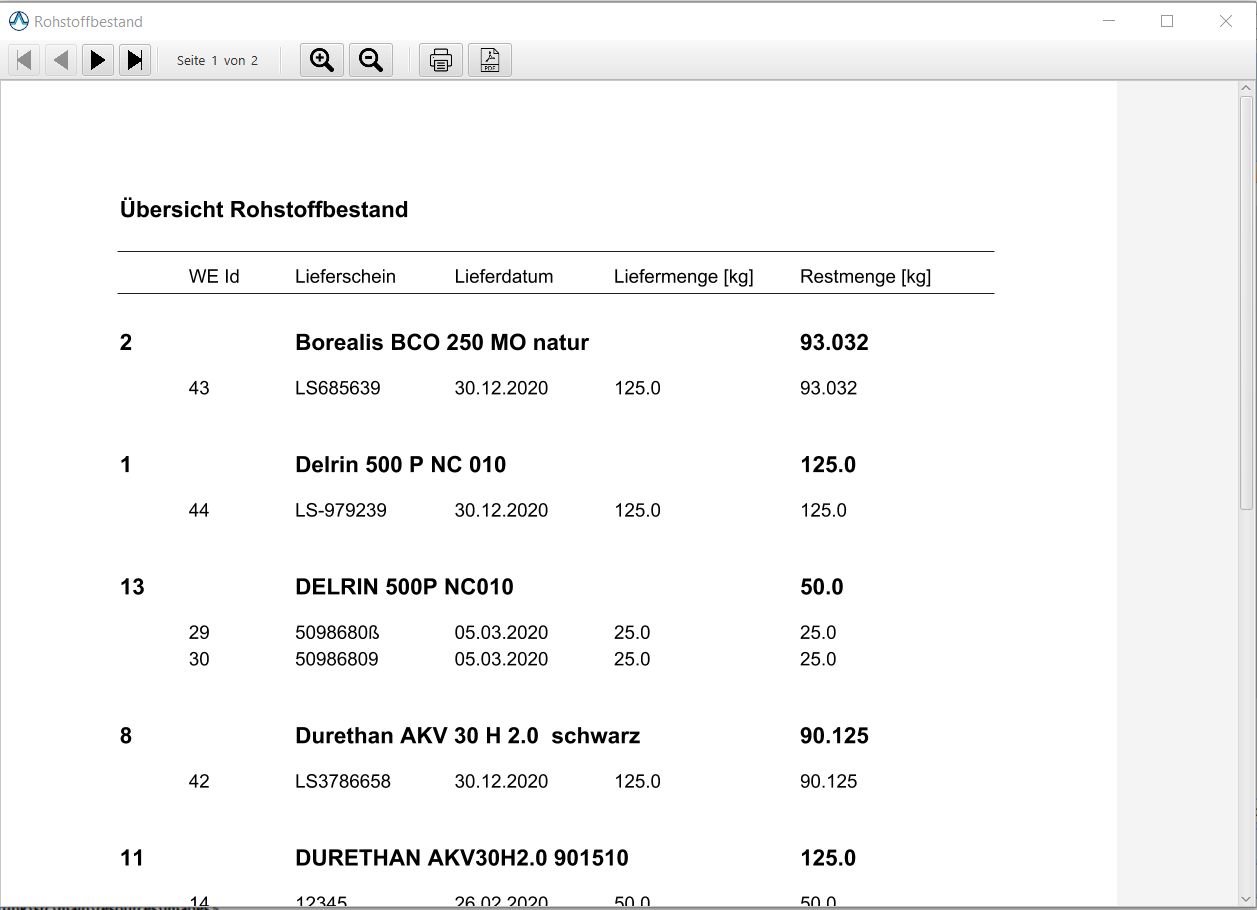
Task: Click the 'Rohstoffbestand' window title text
Action: tap(88, 21)
